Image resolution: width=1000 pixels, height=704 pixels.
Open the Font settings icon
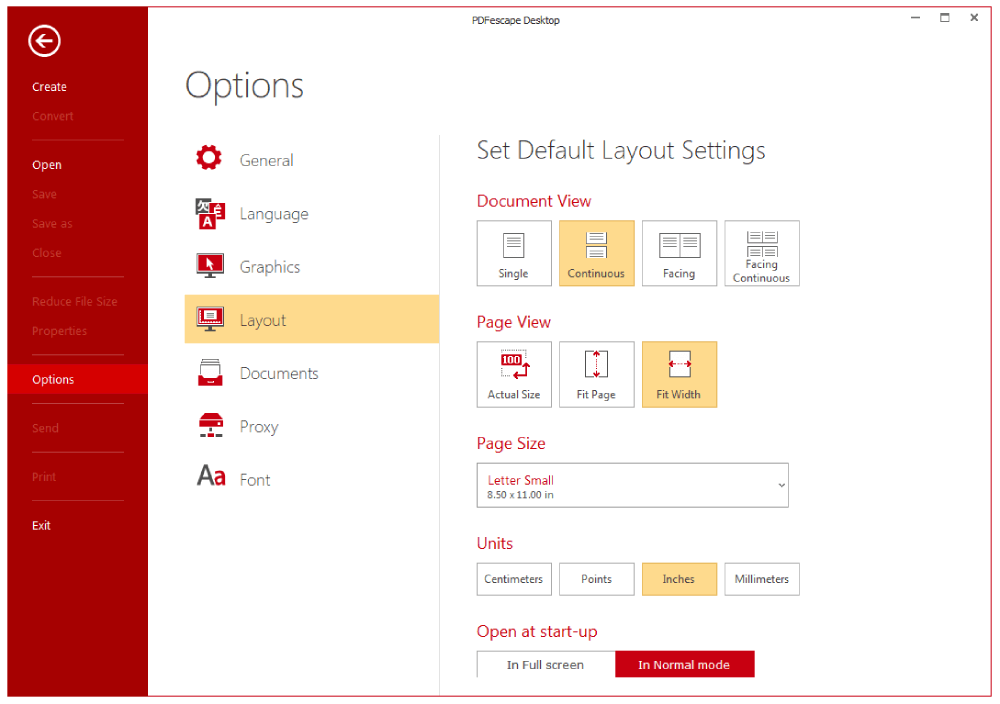(210, 478)
